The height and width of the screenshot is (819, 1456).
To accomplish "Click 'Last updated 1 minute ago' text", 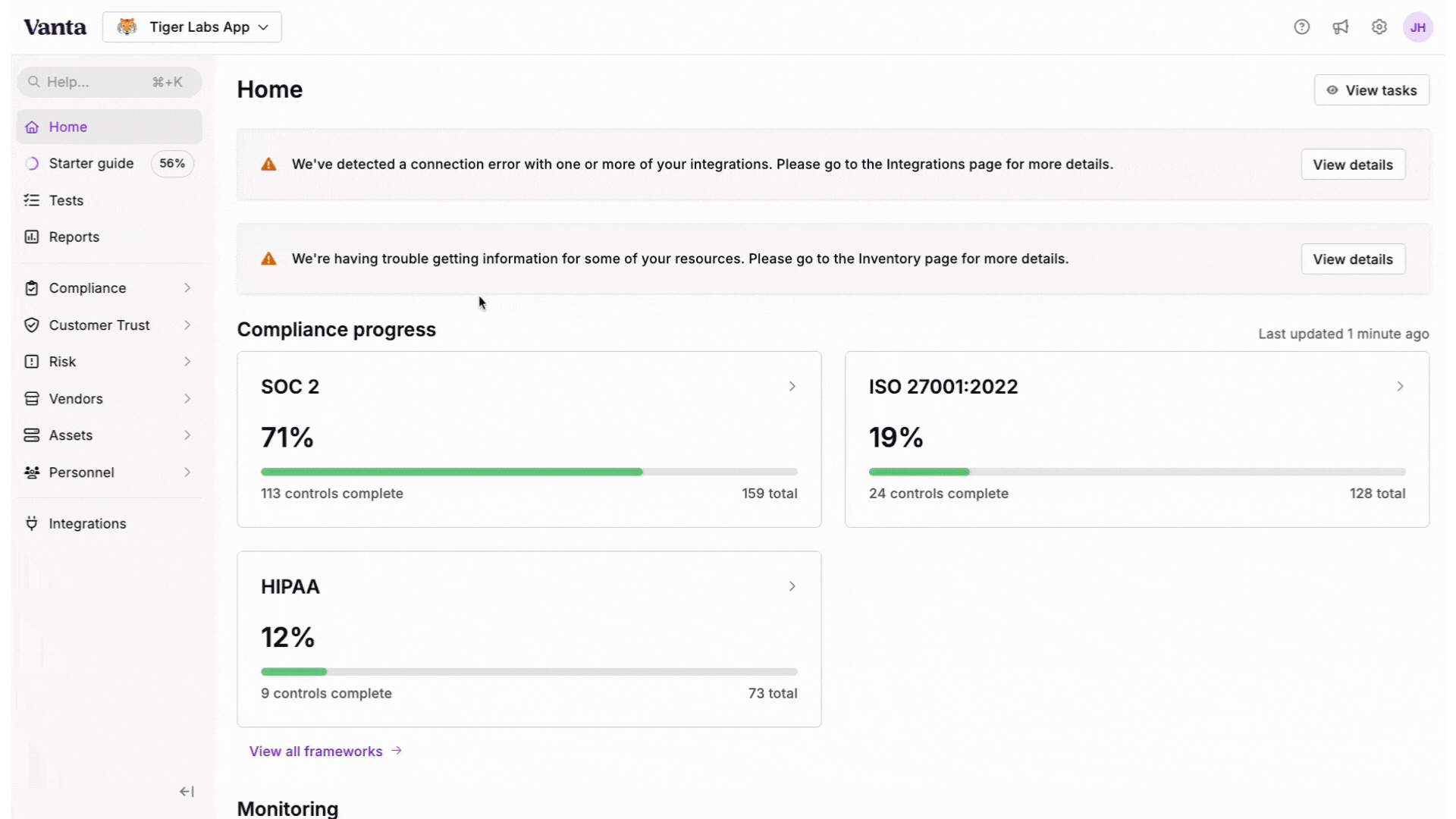I will (1344, 334).
